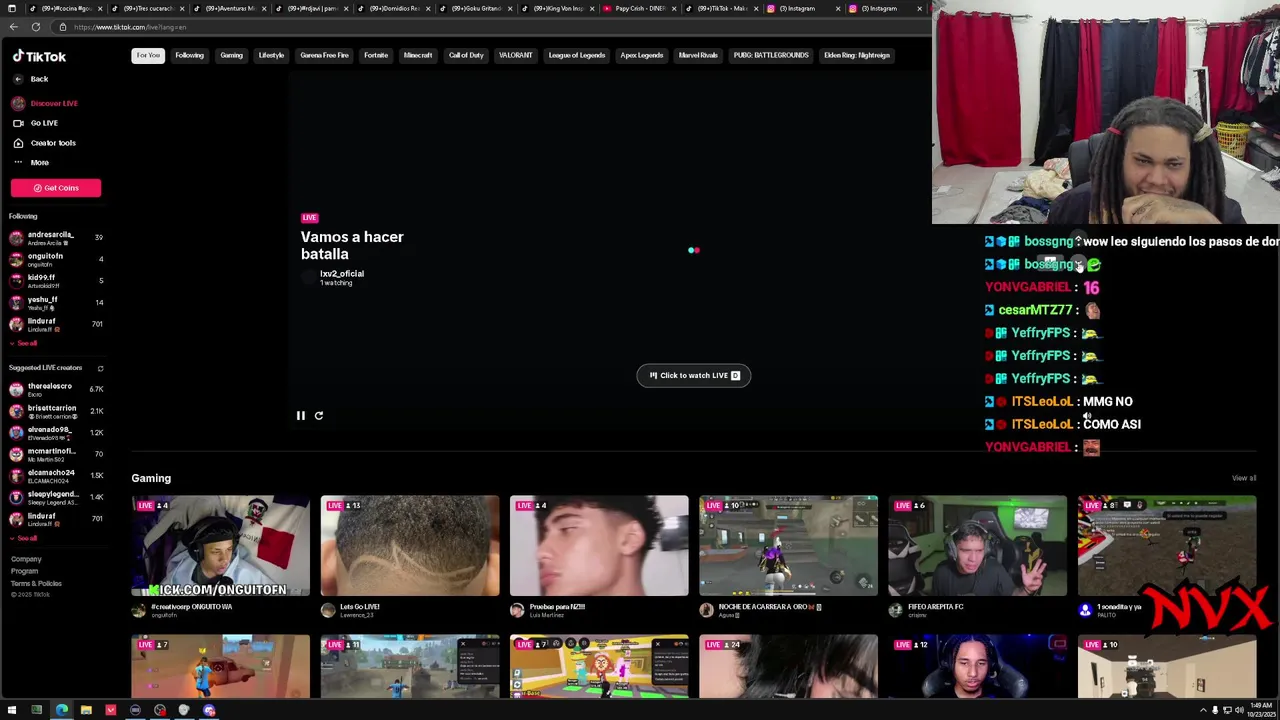Select the Lifestyle category tab

coord(271,55)
